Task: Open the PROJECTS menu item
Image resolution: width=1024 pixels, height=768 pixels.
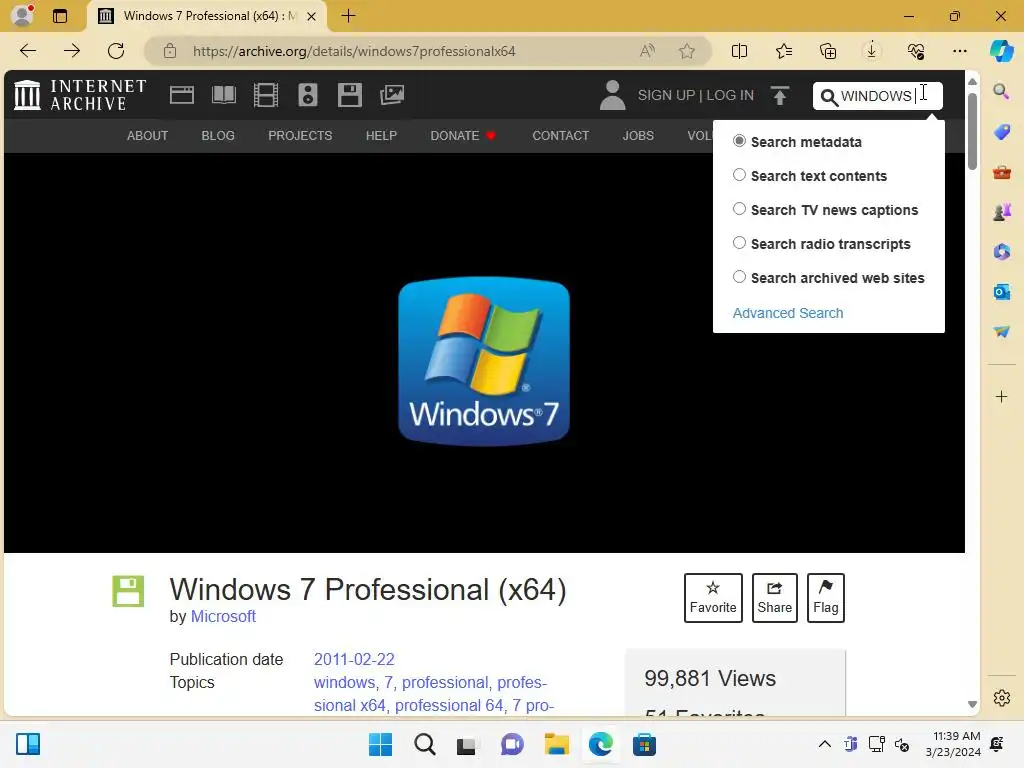Action: 300,136
